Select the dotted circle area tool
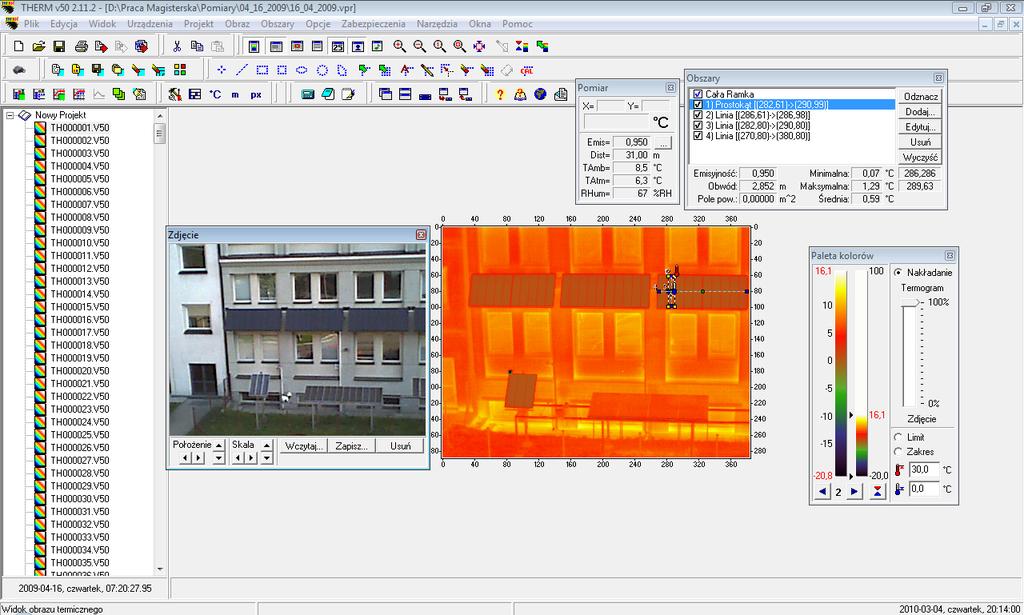Screen dimensions: 1024x615 point(322,70)
